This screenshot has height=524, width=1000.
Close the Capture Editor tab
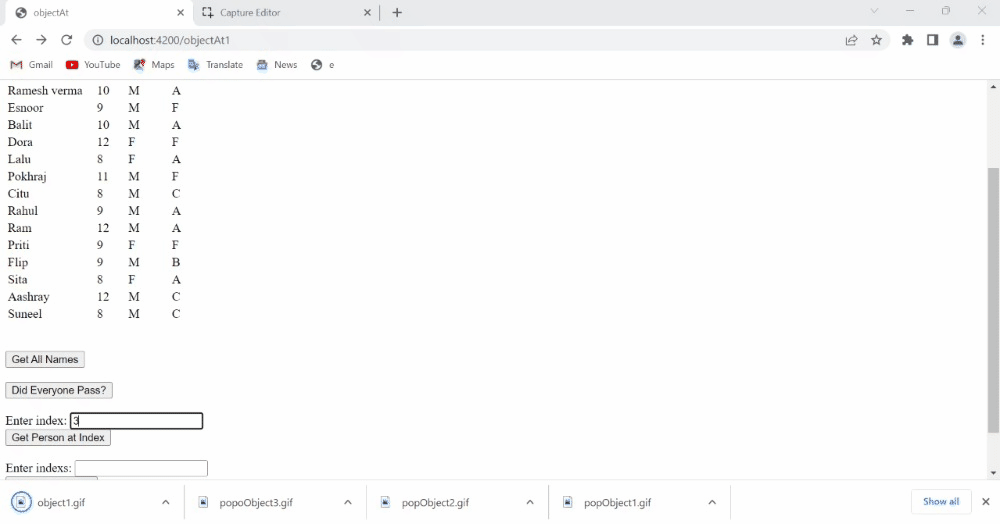[367, 13]
